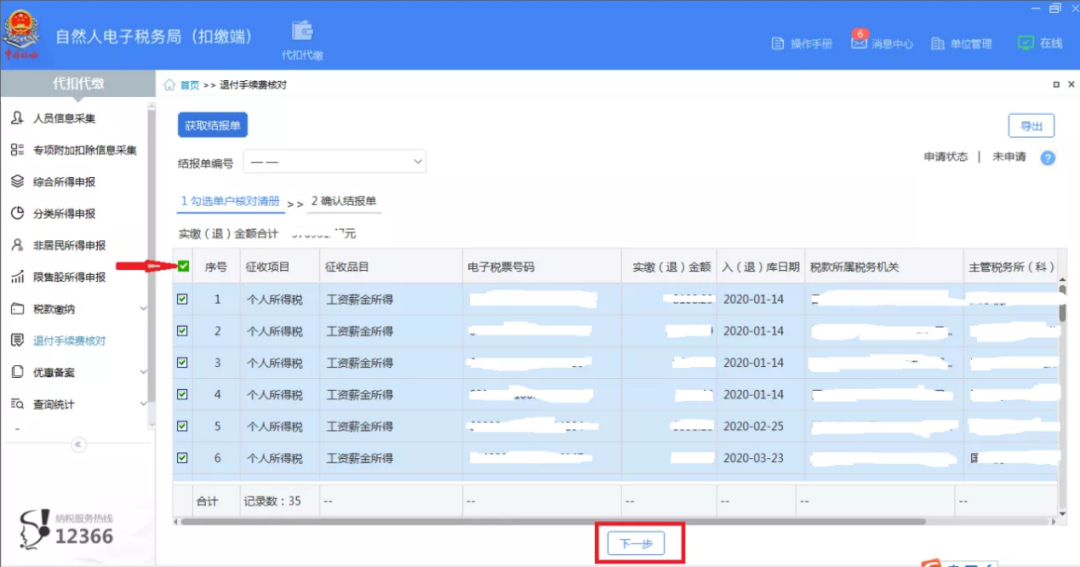Click the 专项附加扣除信息采集 list icon

[x=17, y=150]
